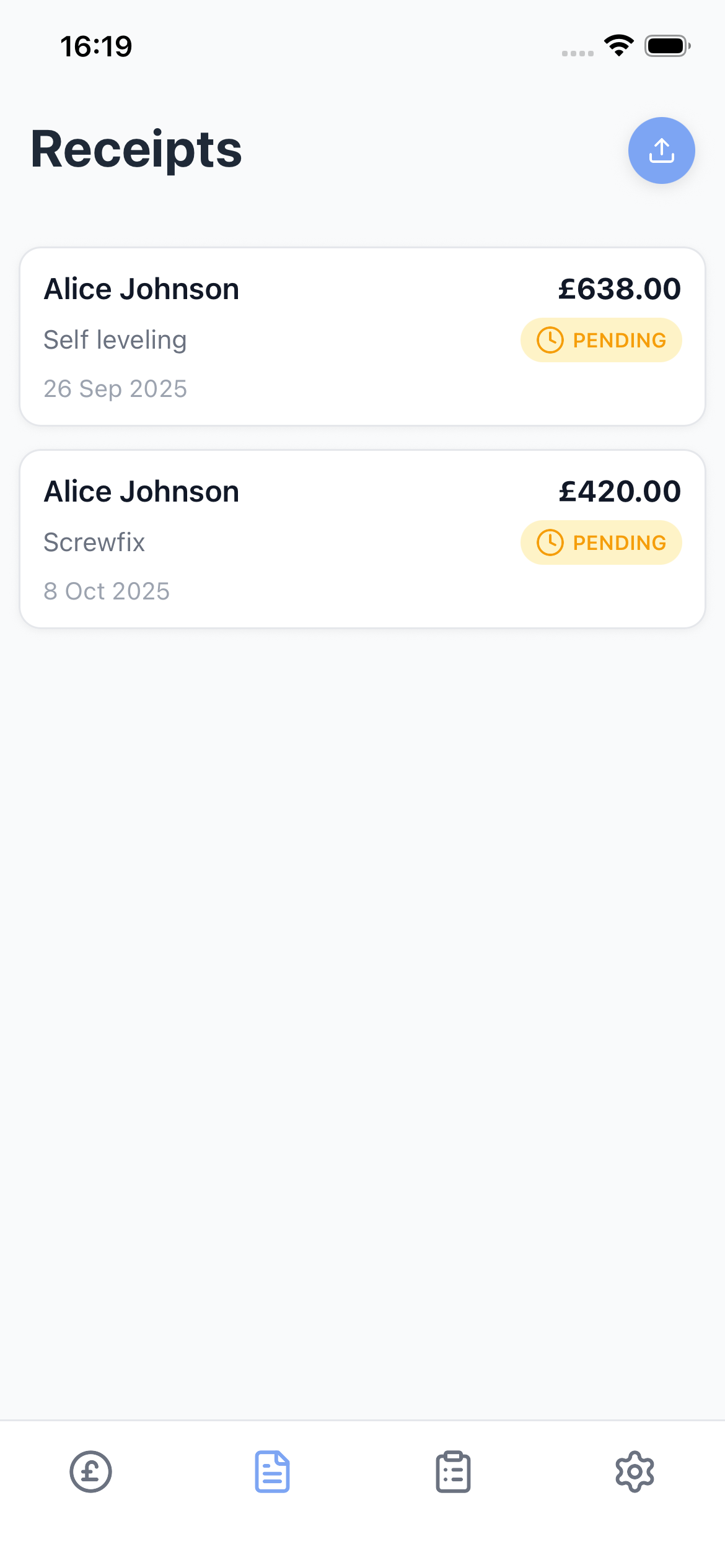
Task: Open the settings gear tab
Action: point(635,1471)
